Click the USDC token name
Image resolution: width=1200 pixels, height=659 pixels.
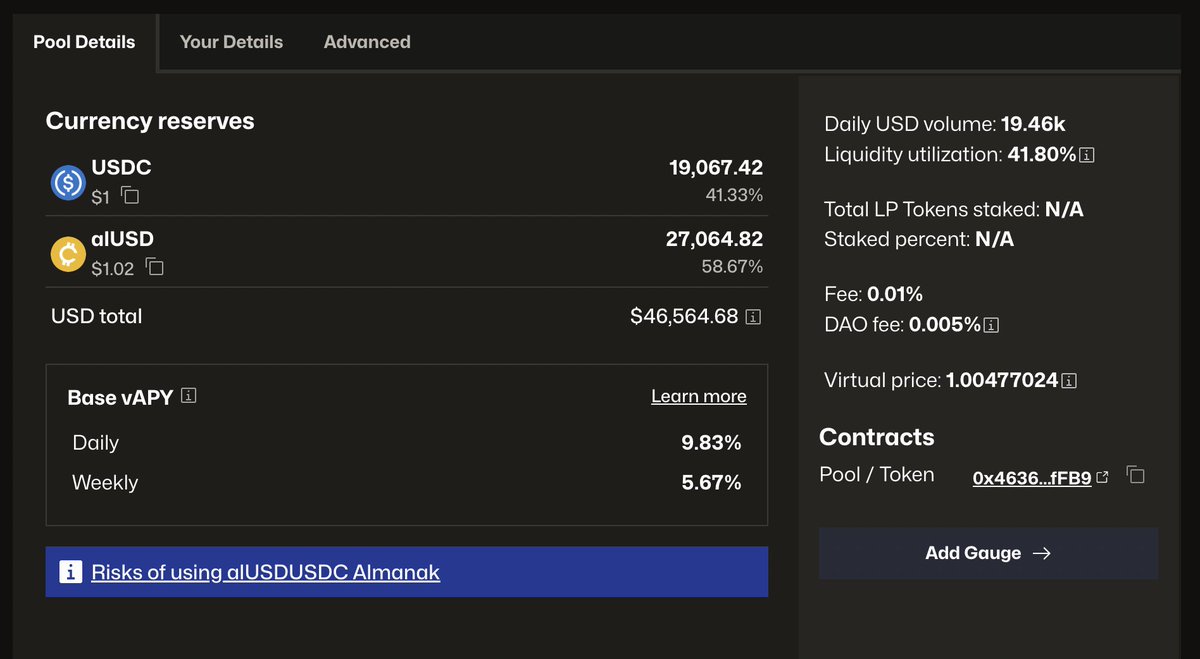pos(121,167)
